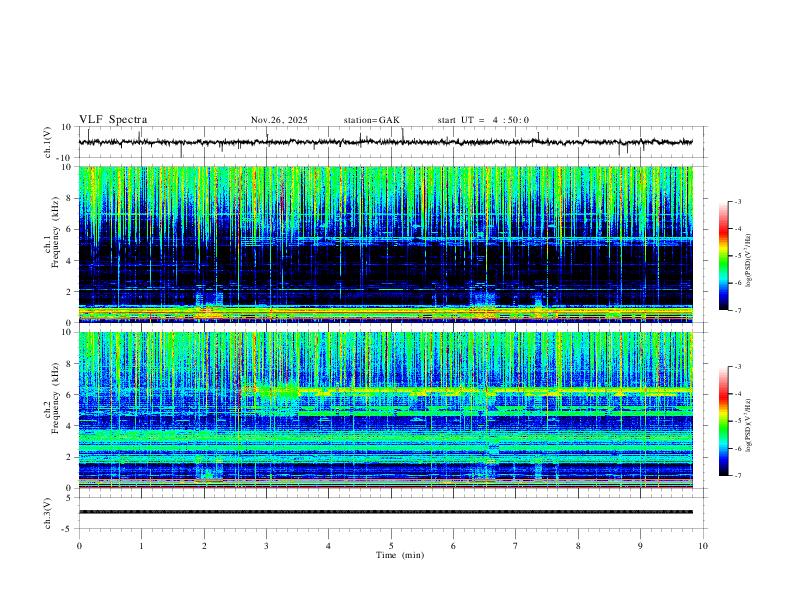Click the 'Time (min)' axis label

(400, 555)
